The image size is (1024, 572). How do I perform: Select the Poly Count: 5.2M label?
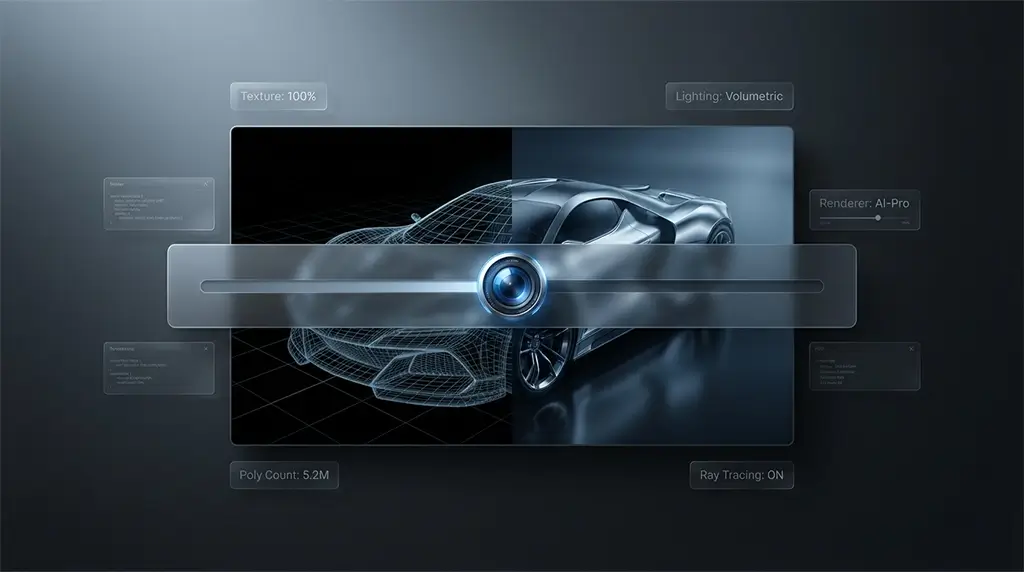(285, 476)
